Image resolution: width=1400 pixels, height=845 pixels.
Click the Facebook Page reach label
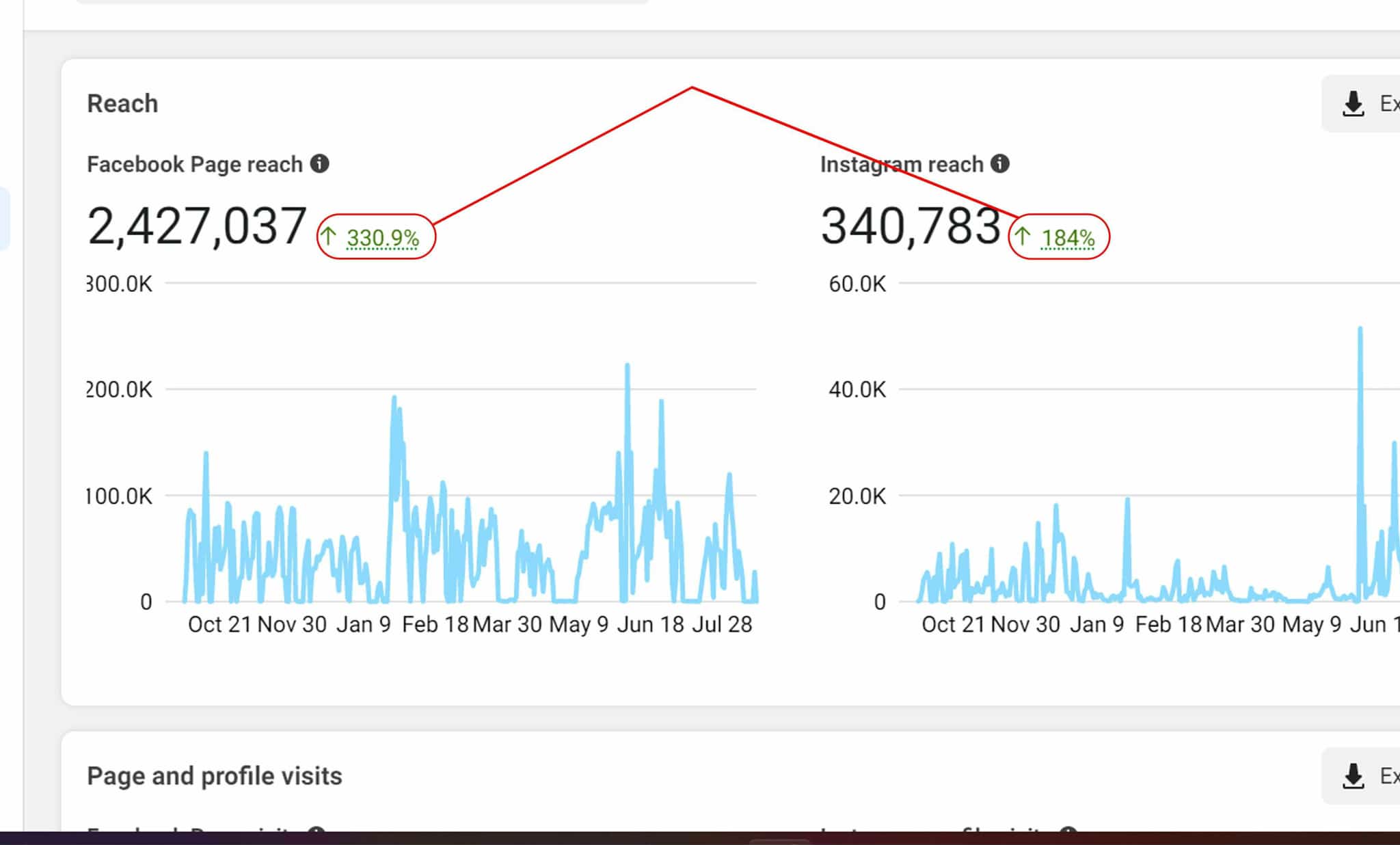pos(194,164)
